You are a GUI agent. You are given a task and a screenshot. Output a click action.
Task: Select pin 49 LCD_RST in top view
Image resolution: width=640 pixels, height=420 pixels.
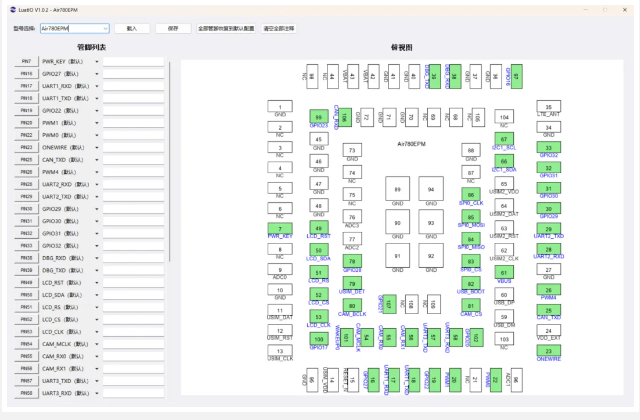coord(319,228)
